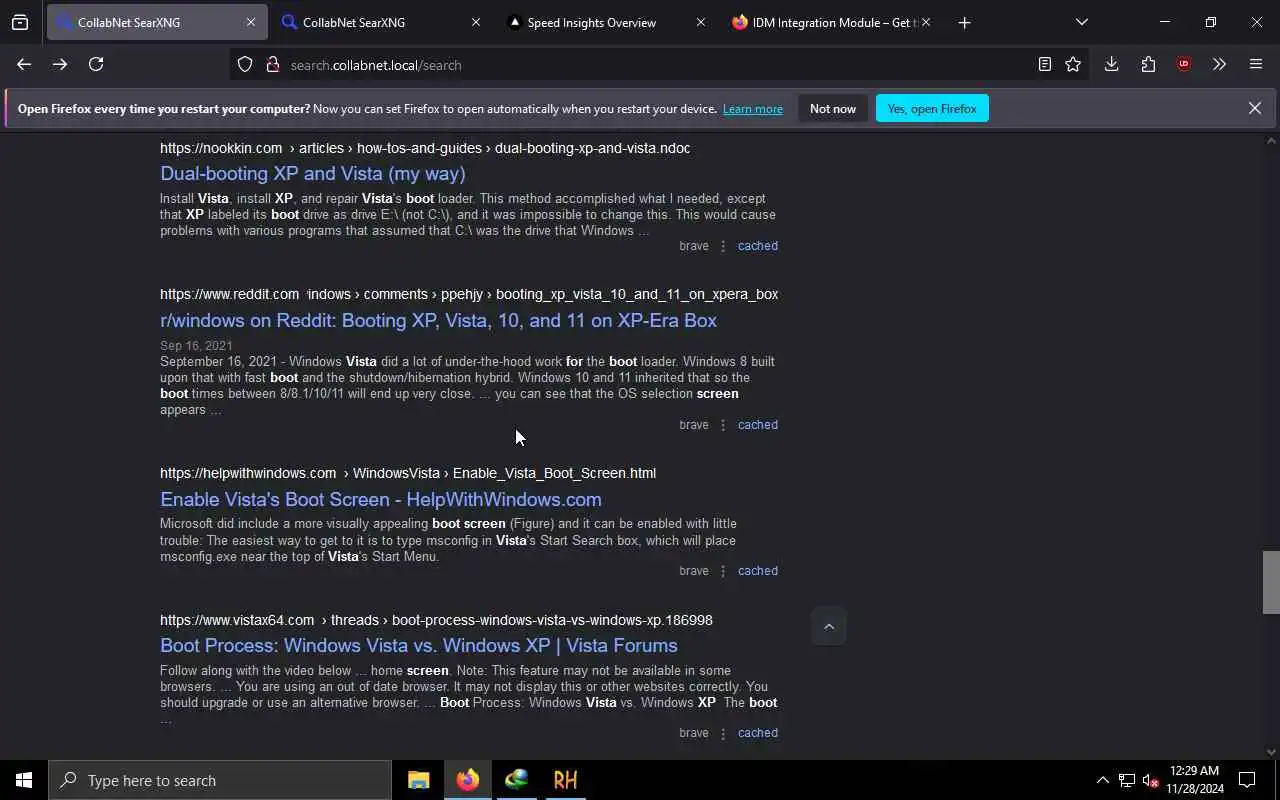Open Enable Vista's Boot Screen result
Image resolution: width=1280 pixels, height=800 pixels.
coord(381,499)
